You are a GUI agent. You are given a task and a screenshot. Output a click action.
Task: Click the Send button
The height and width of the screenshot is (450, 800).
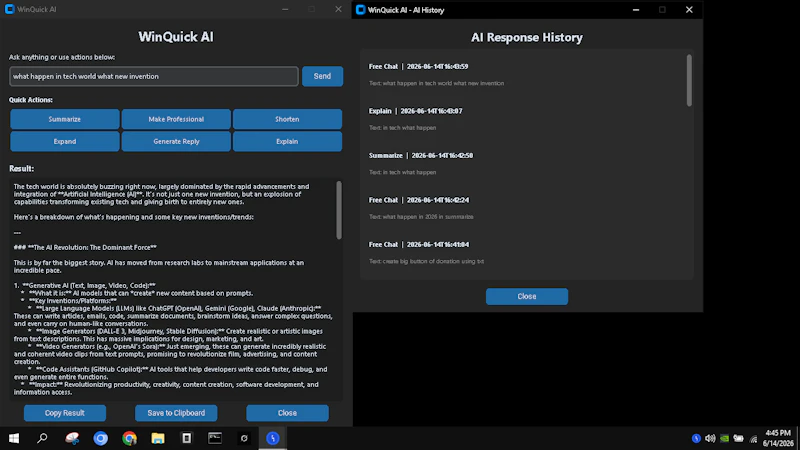322,76
